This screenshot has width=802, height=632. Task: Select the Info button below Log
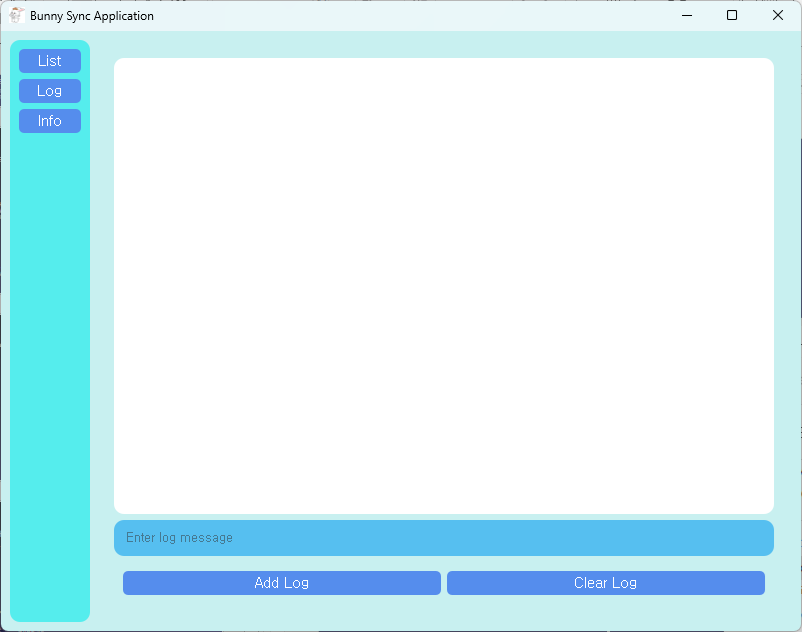click(50, 121)
